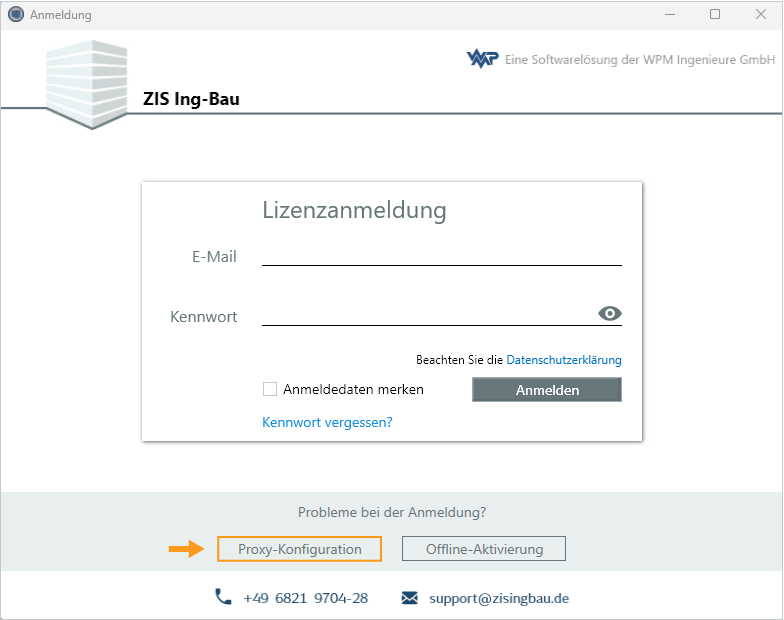Image resolution: width=784 pixels, height=620 pixels.
Task: Click the support phone icon
Action: pyautogui.click(x=223, y=596)
